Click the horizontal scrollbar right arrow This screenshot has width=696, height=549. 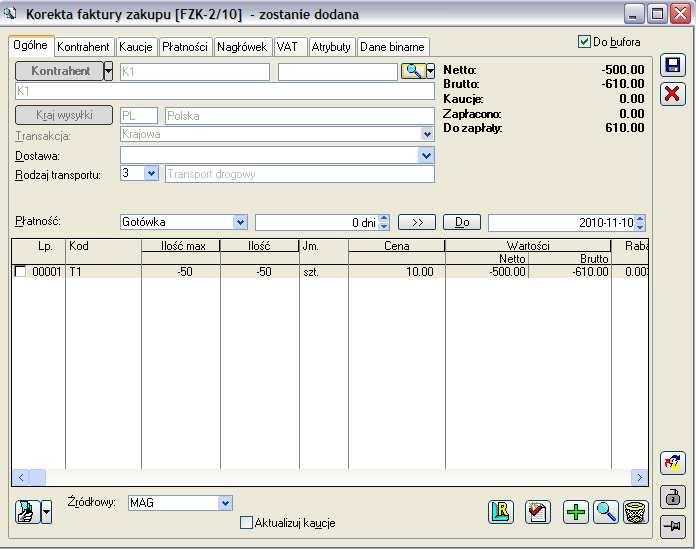639,478
